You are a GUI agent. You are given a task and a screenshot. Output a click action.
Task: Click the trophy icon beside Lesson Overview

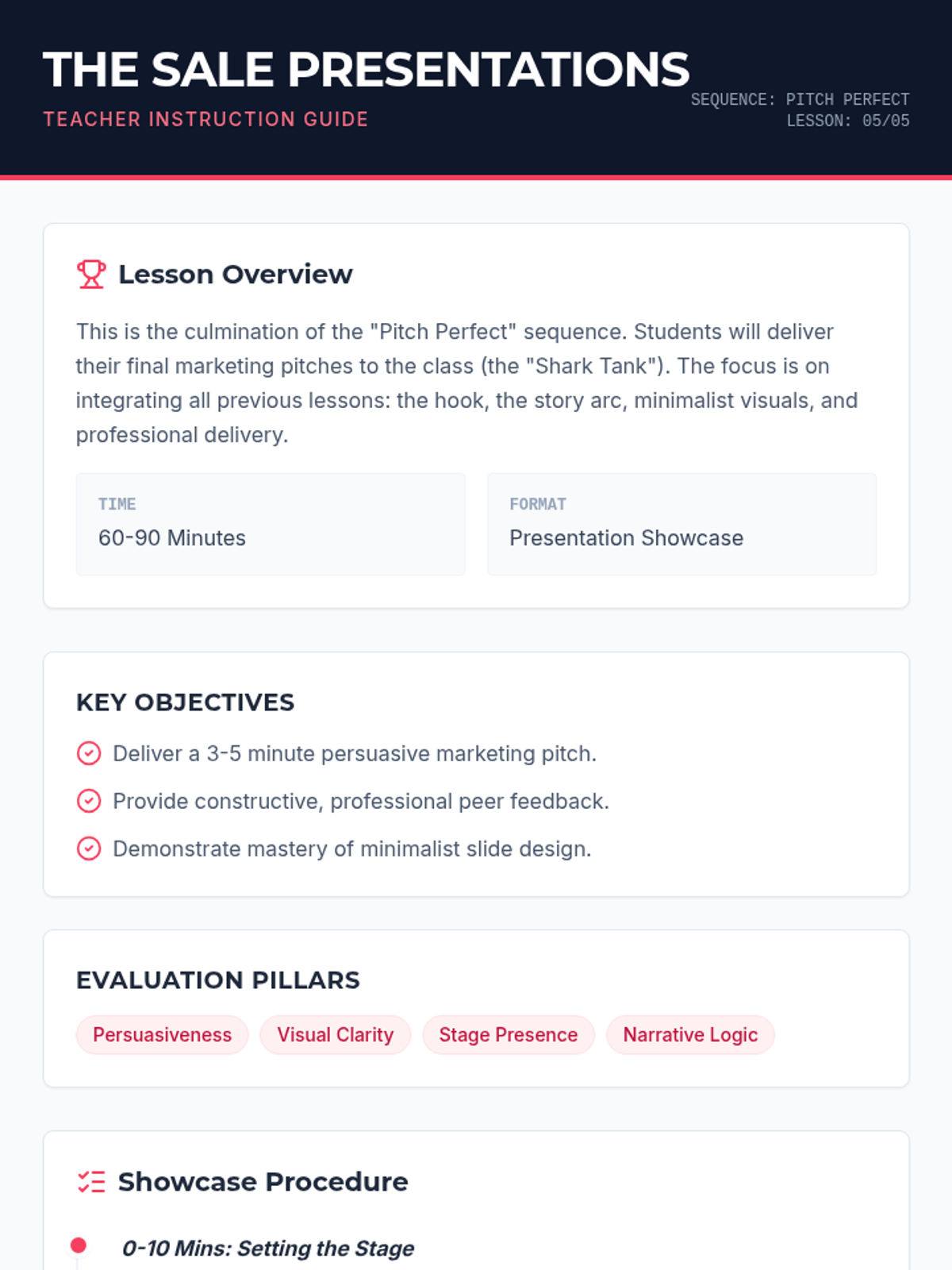91,274
